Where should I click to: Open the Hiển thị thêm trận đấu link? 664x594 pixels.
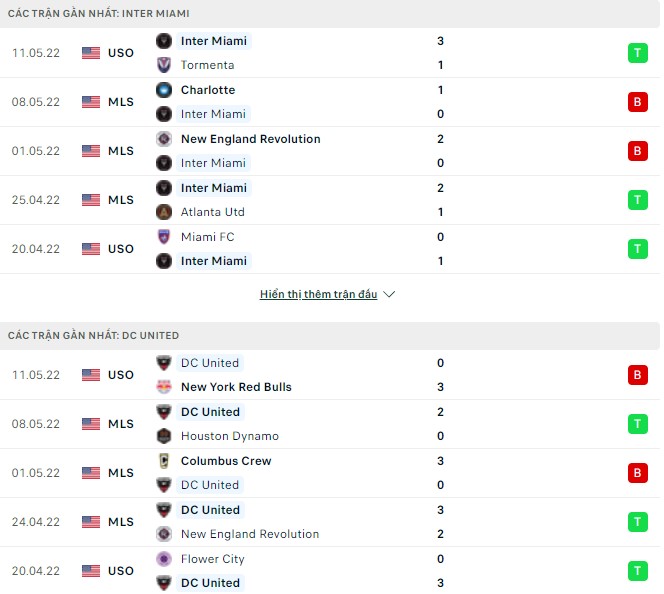(x=319, y=295)
